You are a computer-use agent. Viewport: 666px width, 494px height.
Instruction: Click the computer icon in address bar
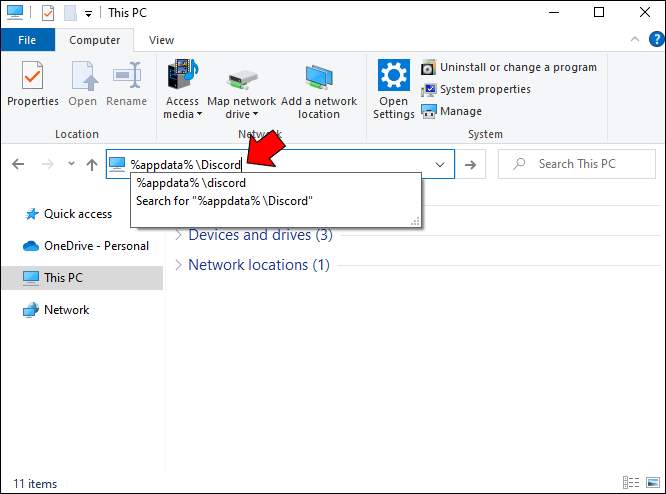(117, 164)
